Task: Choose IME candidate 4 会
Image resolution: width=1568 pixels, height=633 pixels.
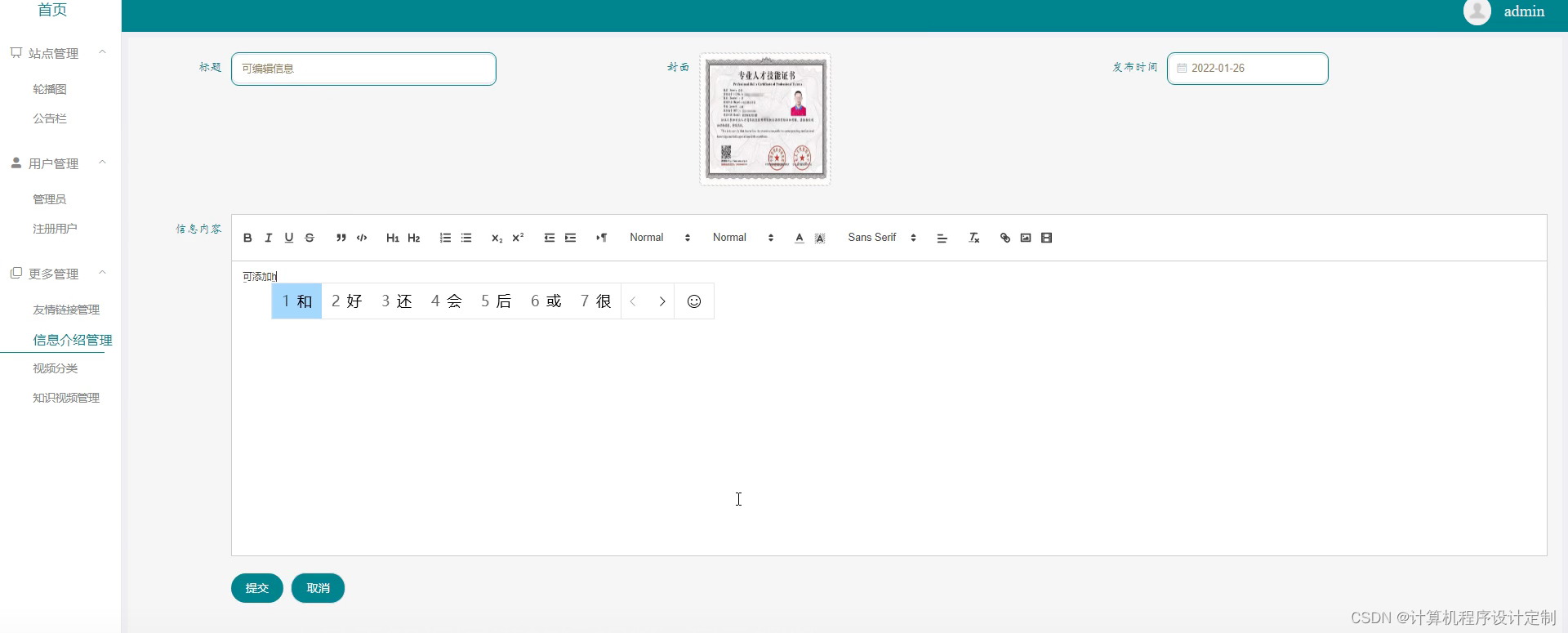Action: (447, 301)
